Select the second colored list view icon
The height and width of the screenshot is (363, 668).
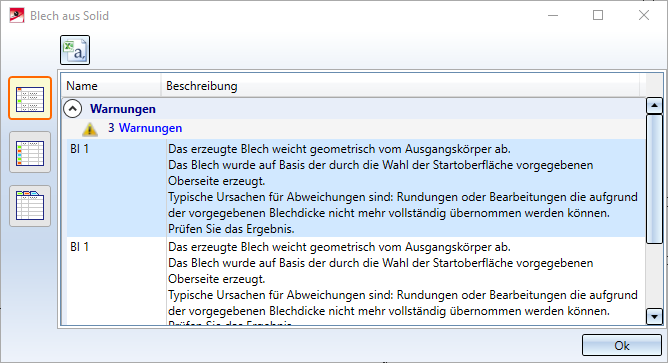pyautogui.click(x=30, y=152)
